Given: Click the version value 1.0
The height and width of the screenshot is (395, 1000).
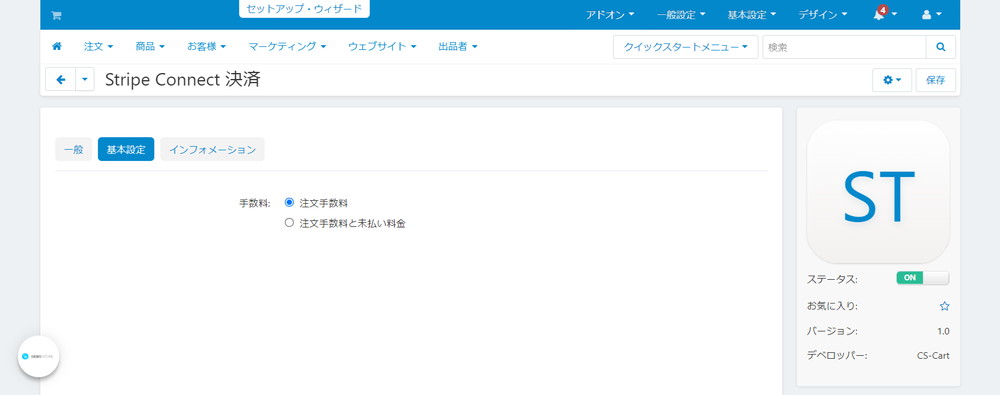Looking at the screenshot, I should 943,331.
